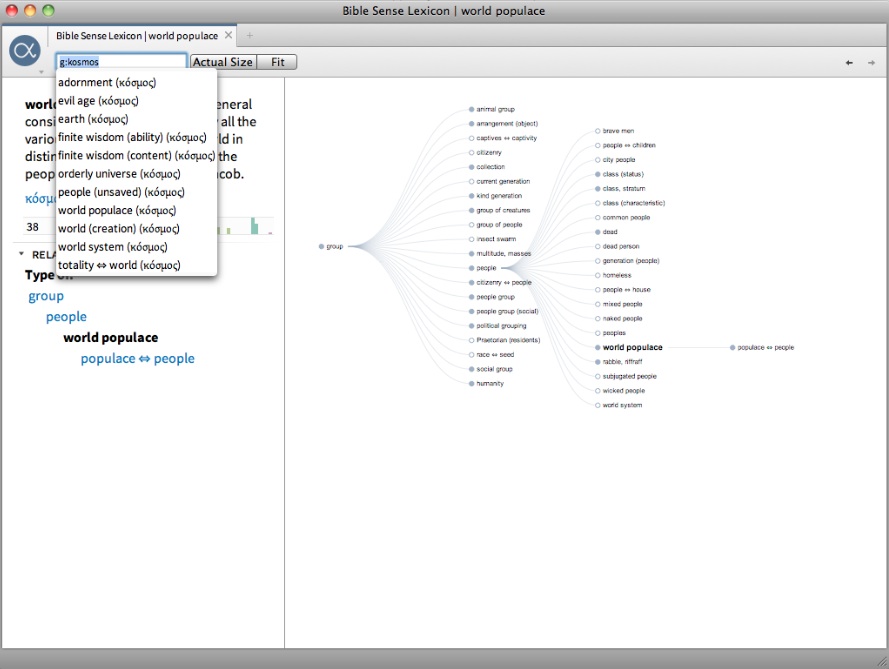Screen dimensions: 889x669
Task: Click the 'g:kosmos' search input field
Action: point(120,62)
